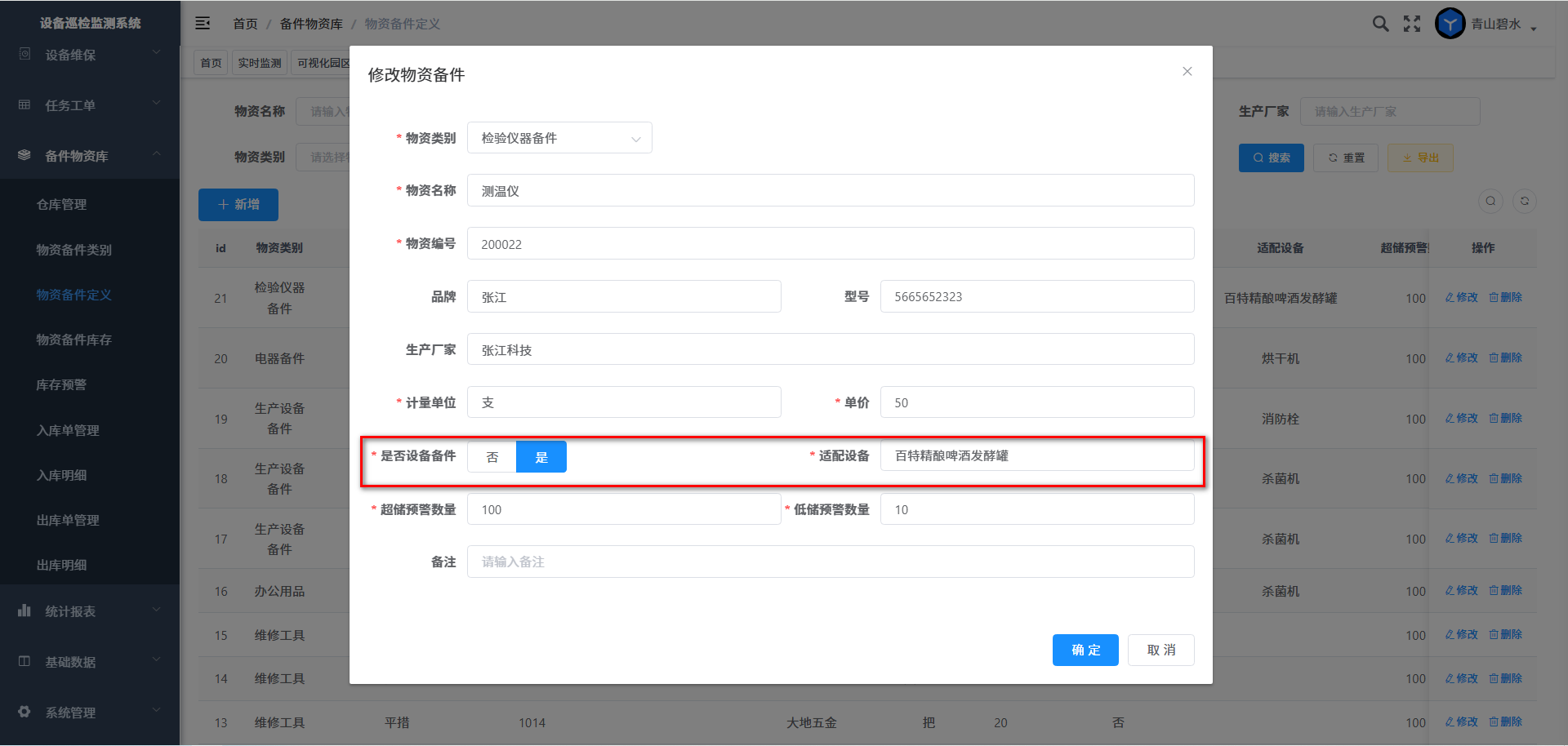
Task: Click the edit icon for row 20
Action: click(1461, 358)
